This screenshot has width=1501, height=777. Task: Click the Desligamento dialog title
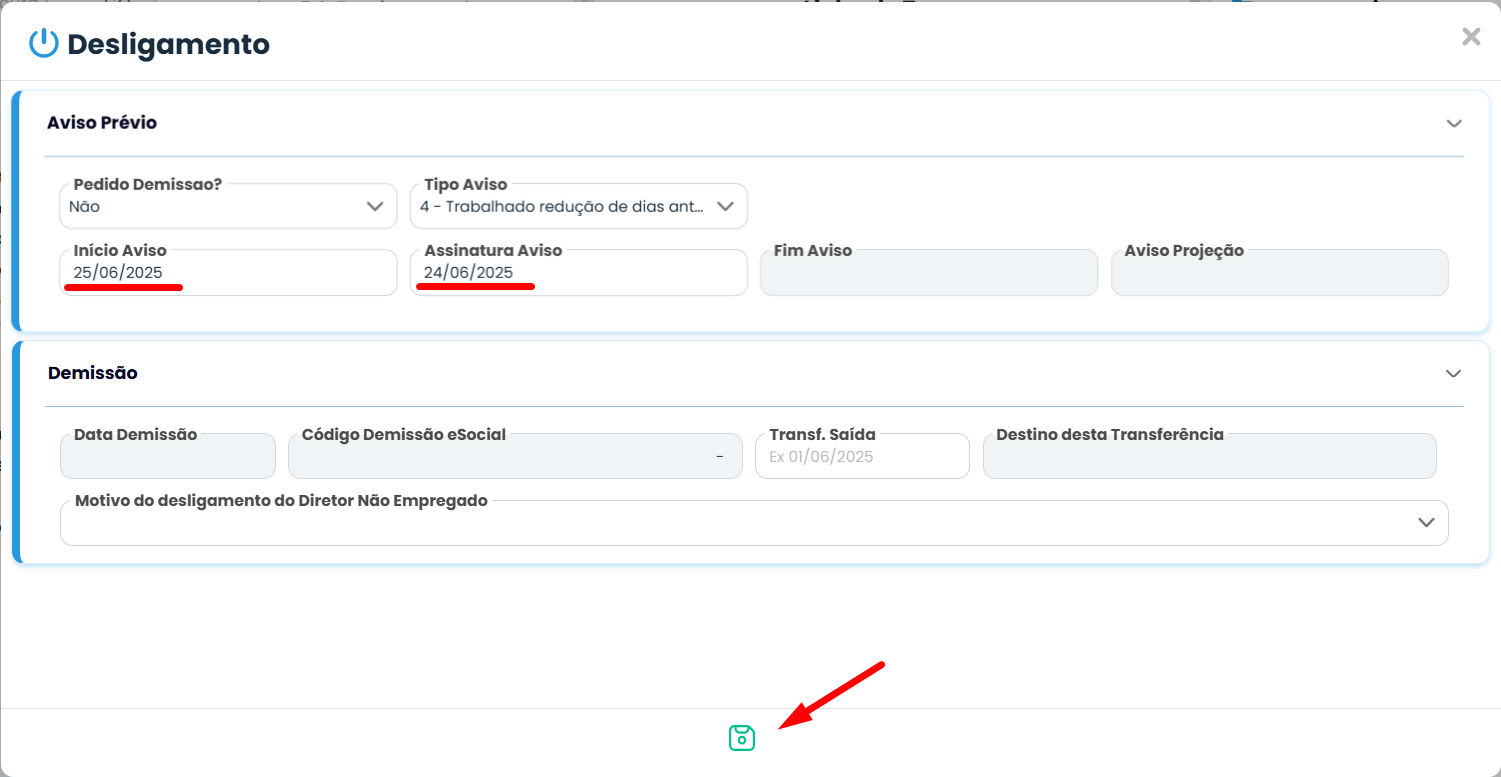pyautogui.click(x=169, y=45)
